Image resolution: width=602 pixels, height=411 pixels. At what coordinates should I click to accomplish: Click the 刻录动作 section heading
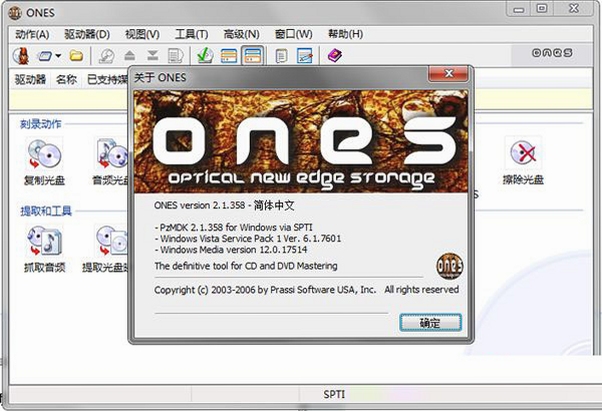(x=41, y=124)
